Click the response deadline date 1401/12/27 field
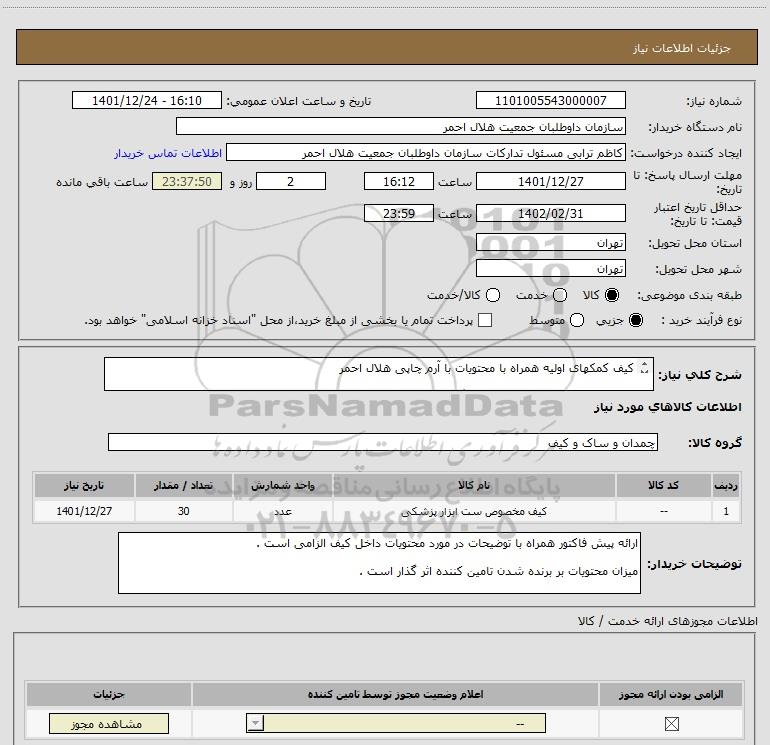Screen dimensions: 770x745 pos(550,181)
